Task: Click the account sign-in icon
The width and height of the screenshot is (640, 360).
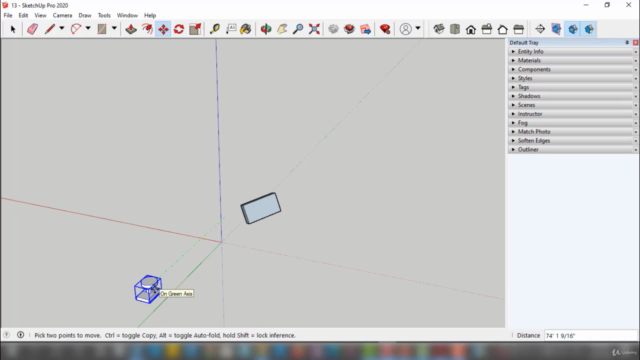Action: 406,29
